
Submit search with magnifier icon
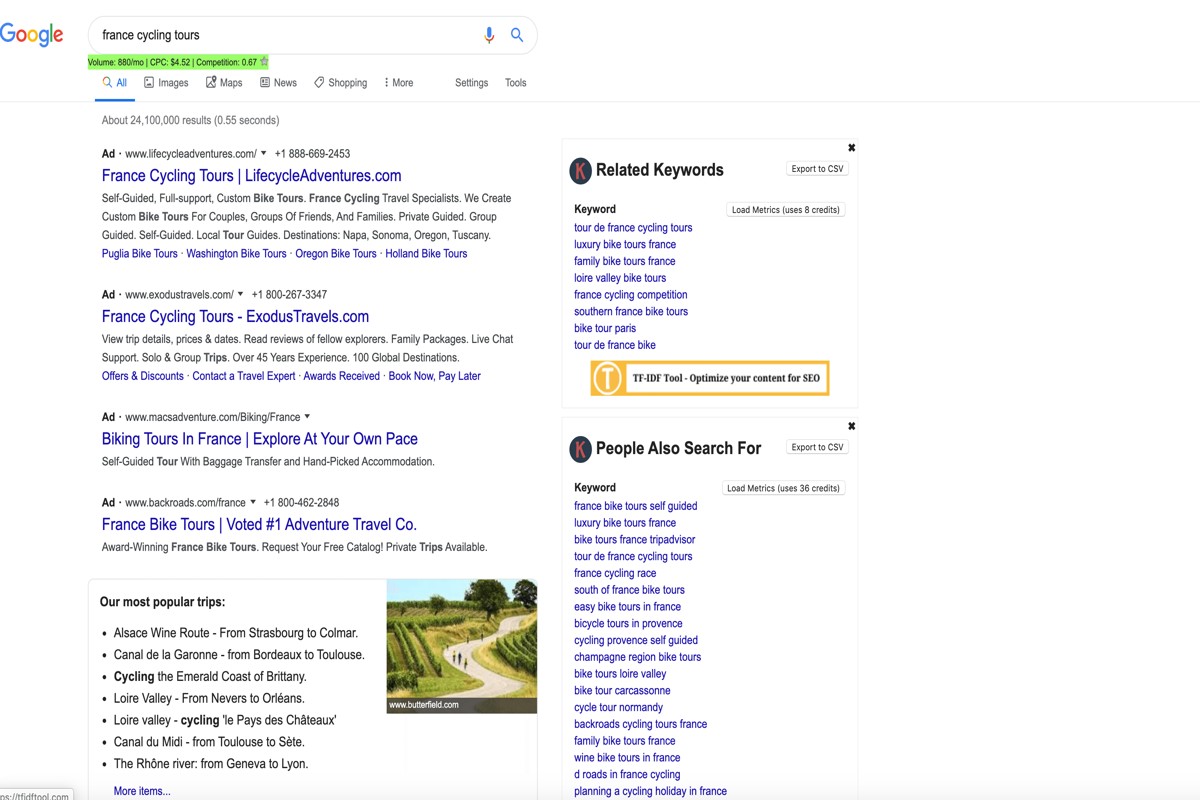[x=517, y=35]
